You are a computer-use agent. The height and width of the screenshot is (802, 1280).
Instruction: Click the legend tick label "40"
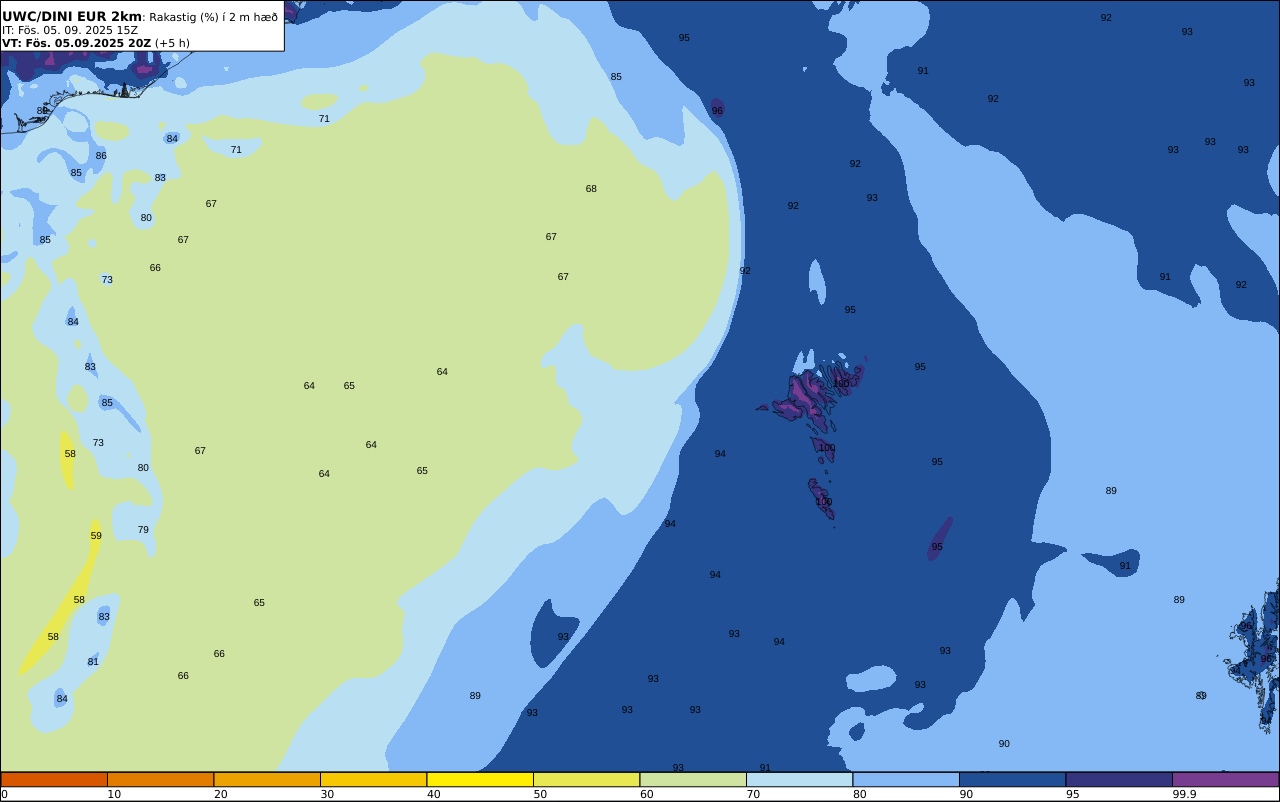(434, 794)
